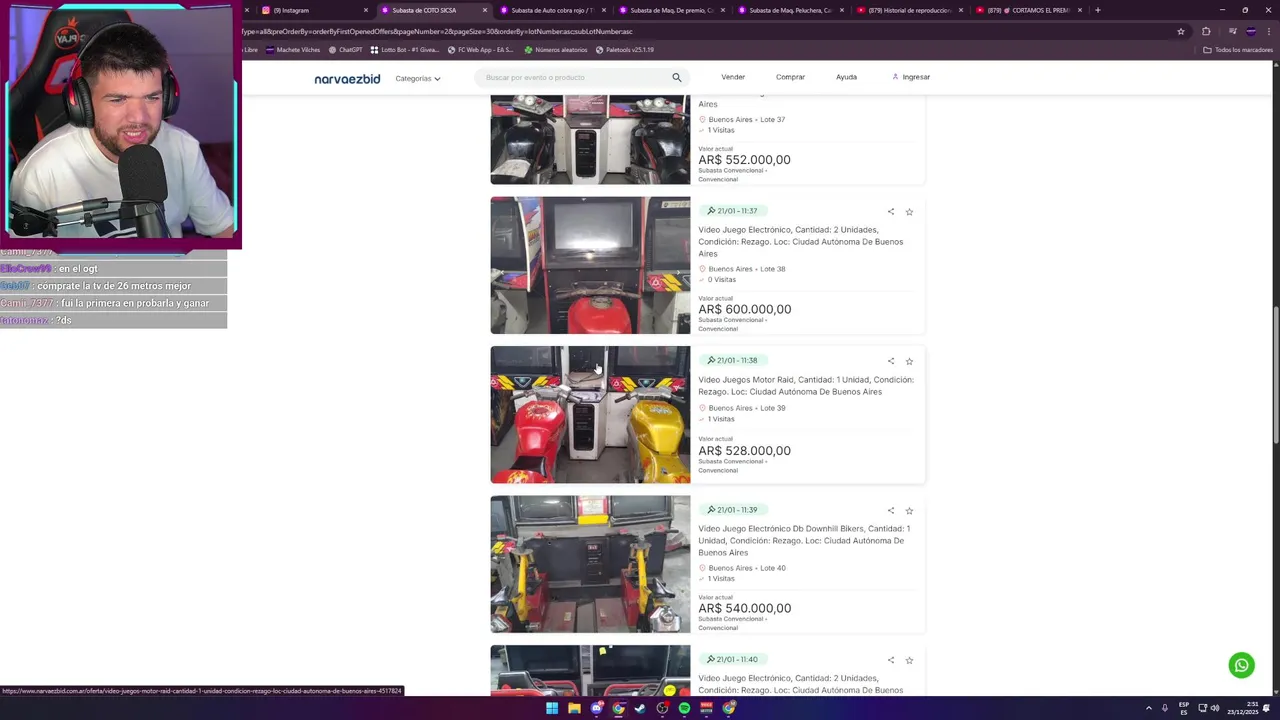1280x720 pixels.
Task: Open the 'Todos los marcadores' folder
Action: click(x=1238, y=49)
